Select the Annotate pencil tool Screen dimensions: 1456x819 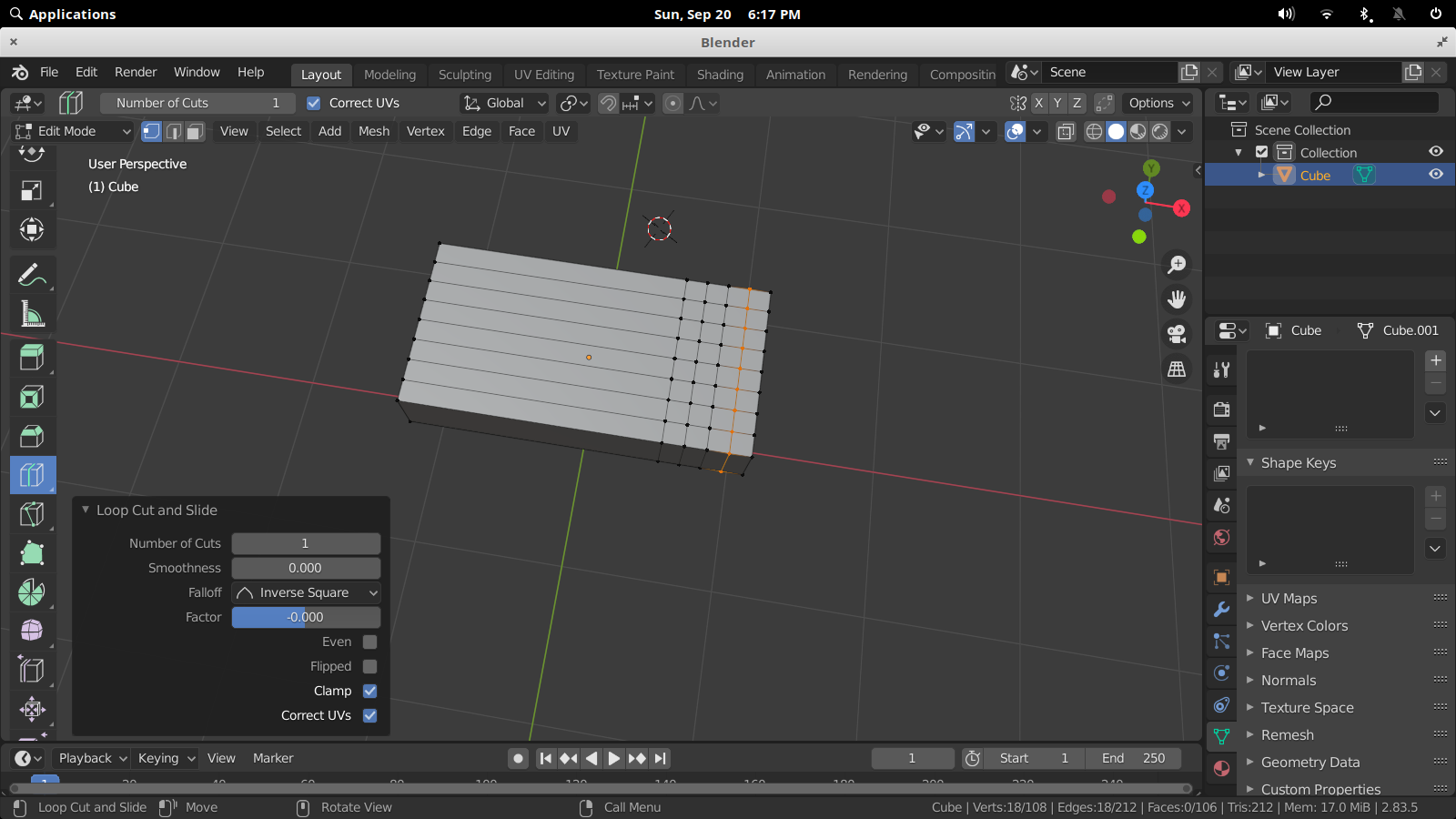tap(32, 274)
